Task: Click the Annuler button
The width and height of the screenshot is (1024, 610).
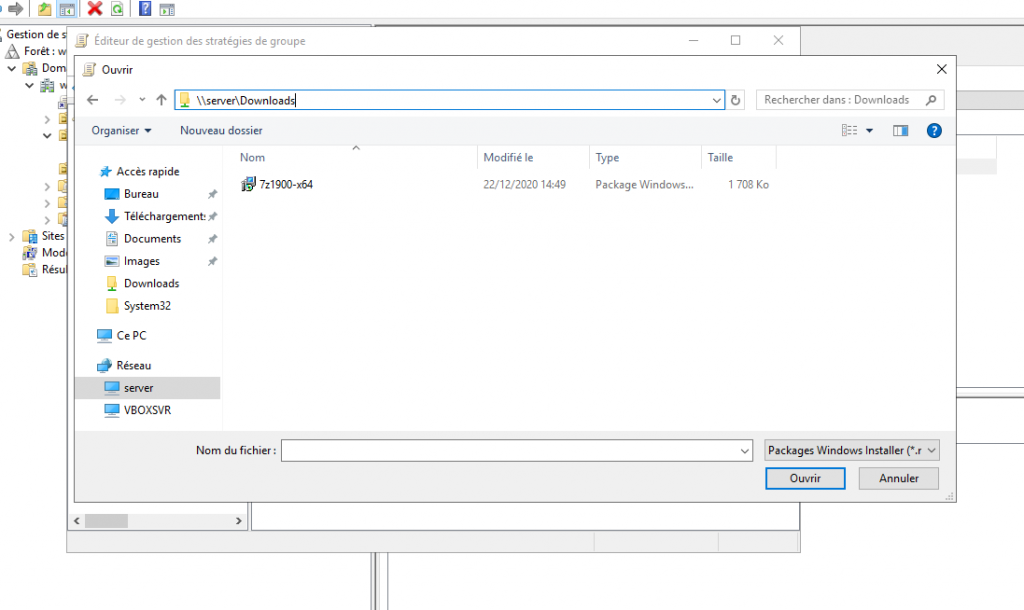Action: (898, 478)
